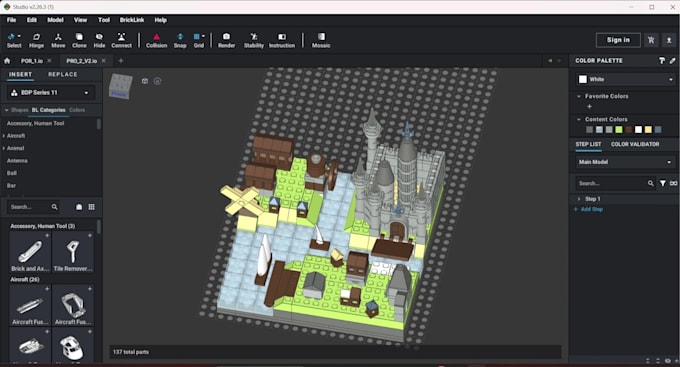Choose the Hinge tool

[x=36, y=40]
